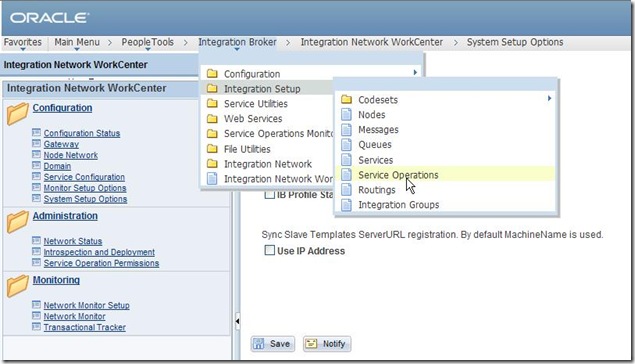Expand the Codesets submenu arrow
The width and height of the screenshot is (635, 364).
(x=550, y=98)
